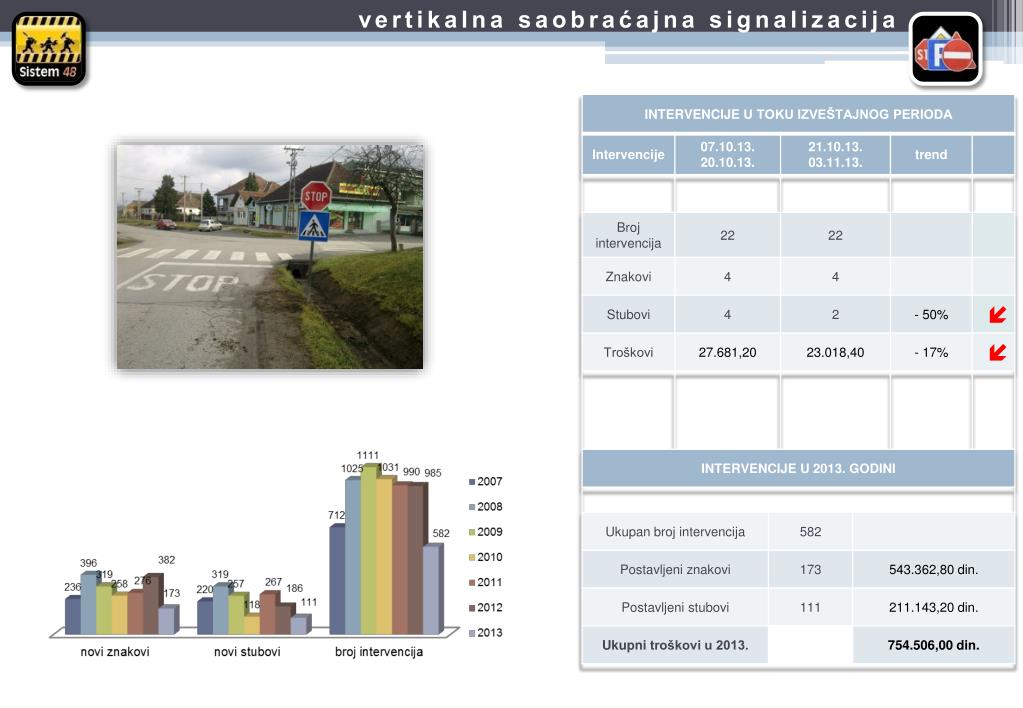Click the 'novi stubovi' chart axis label
The width and height of the screenshot is (1023, 708).
247,652
